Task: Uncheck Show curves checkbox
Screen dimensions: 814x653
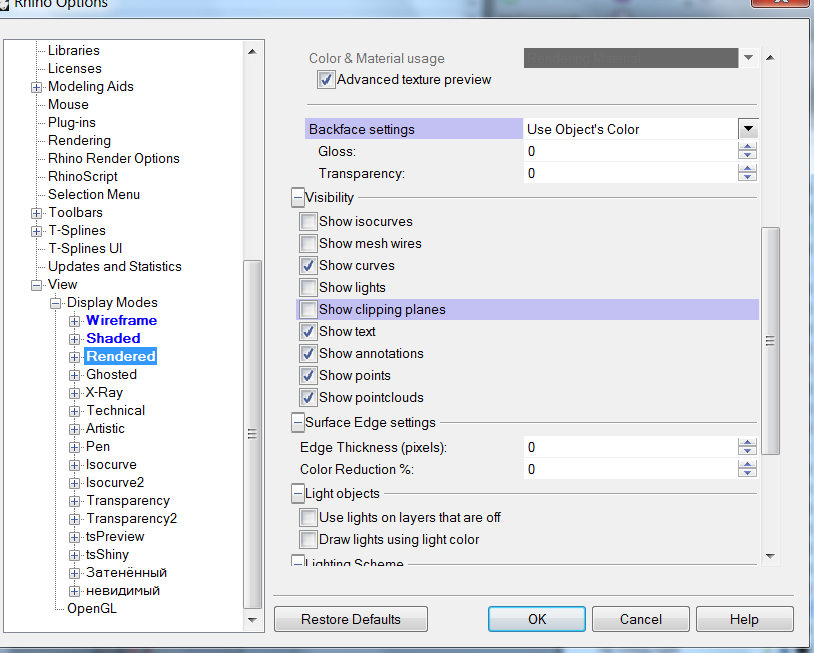Action: (x=308, y=265)
